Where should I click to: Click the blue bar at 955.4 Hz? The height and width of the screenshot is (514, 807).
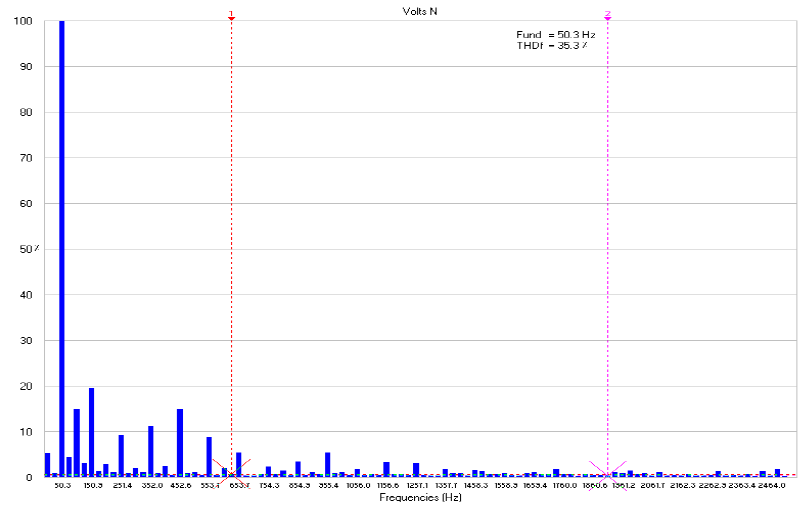327,464
